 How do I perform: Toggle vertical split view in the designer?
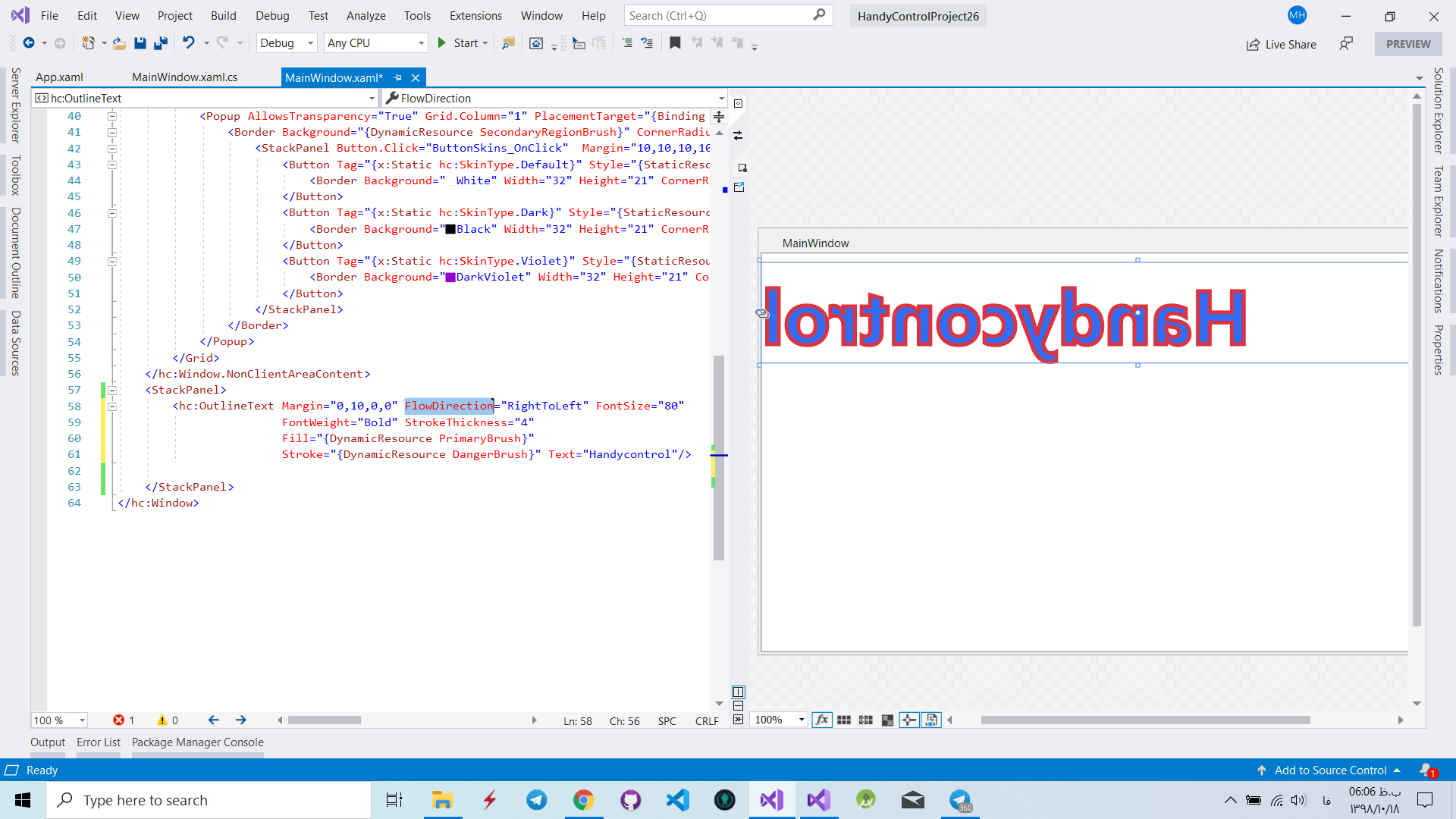738,692
